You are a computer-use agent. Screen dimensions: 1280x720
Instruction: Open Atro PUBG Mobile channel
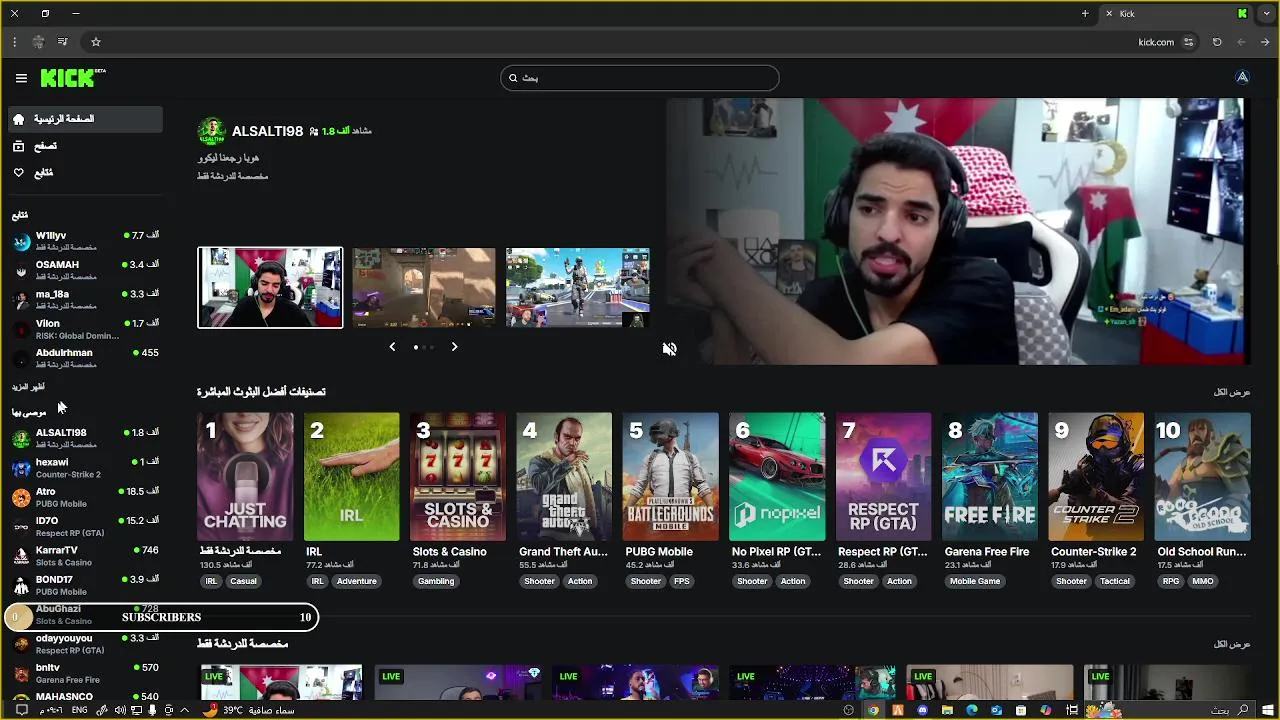84,497
